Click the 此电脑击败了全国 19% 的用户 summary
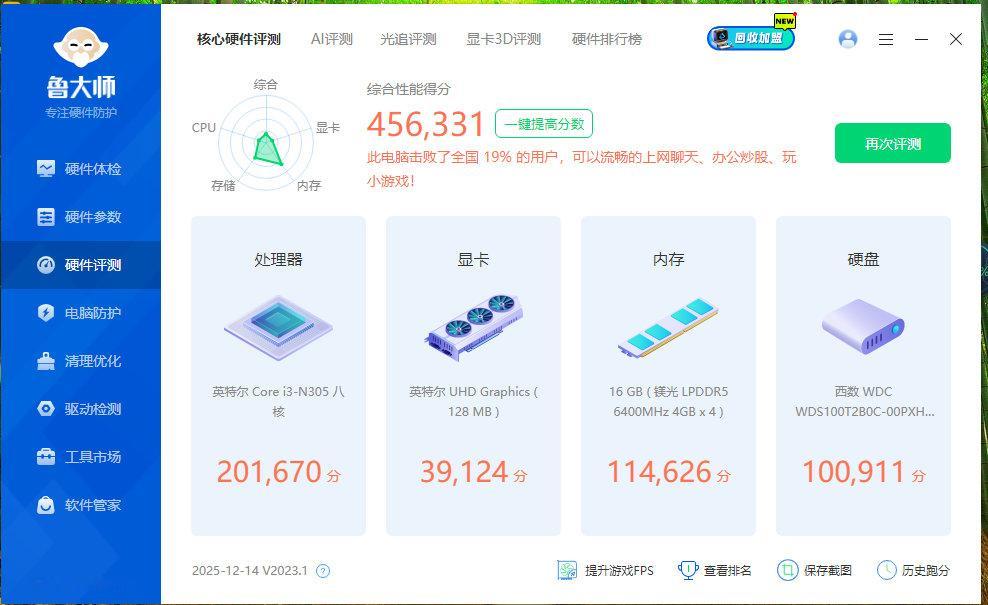 (x=582, y=169)
